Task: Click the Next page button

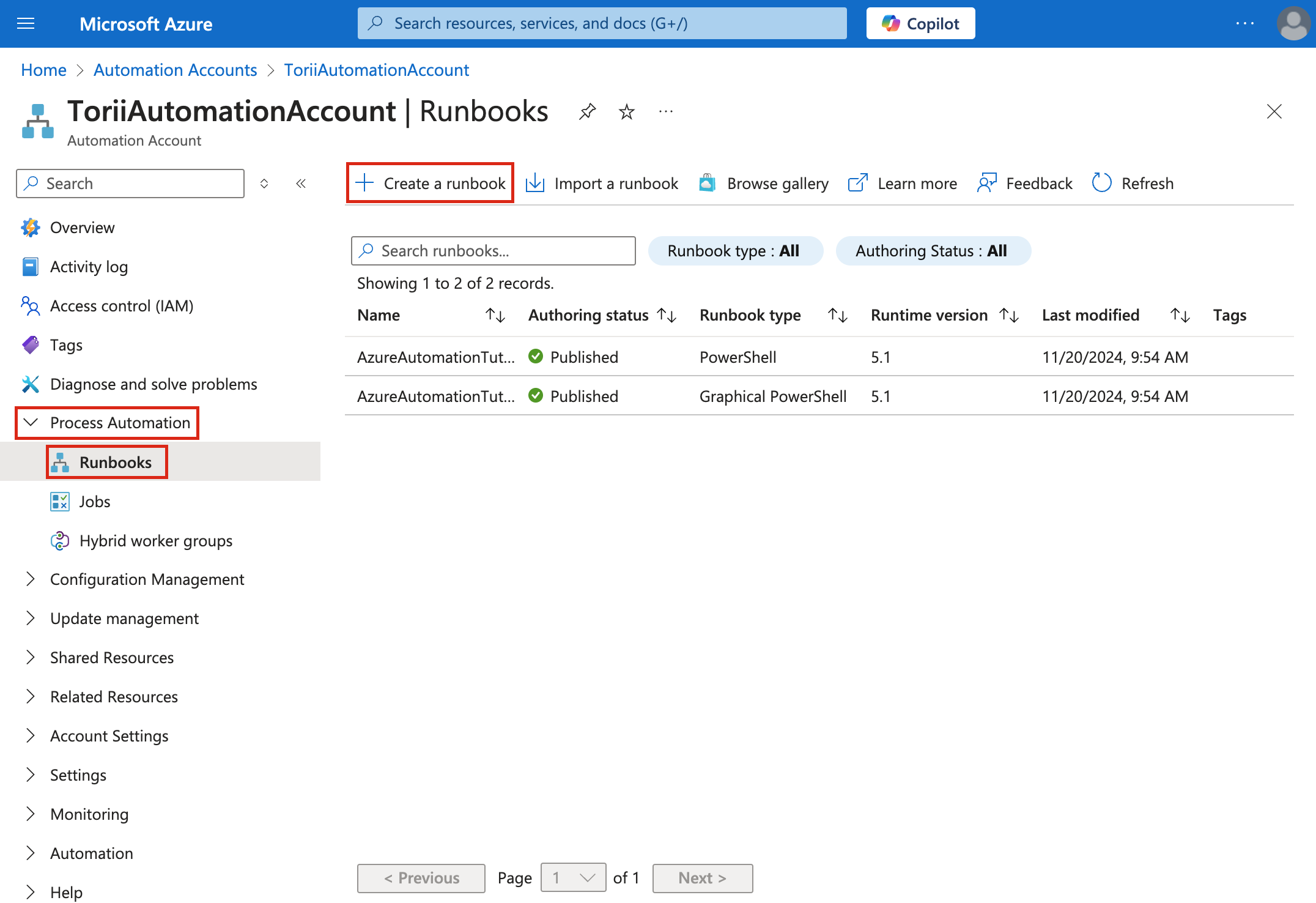Action: [703, 878]
